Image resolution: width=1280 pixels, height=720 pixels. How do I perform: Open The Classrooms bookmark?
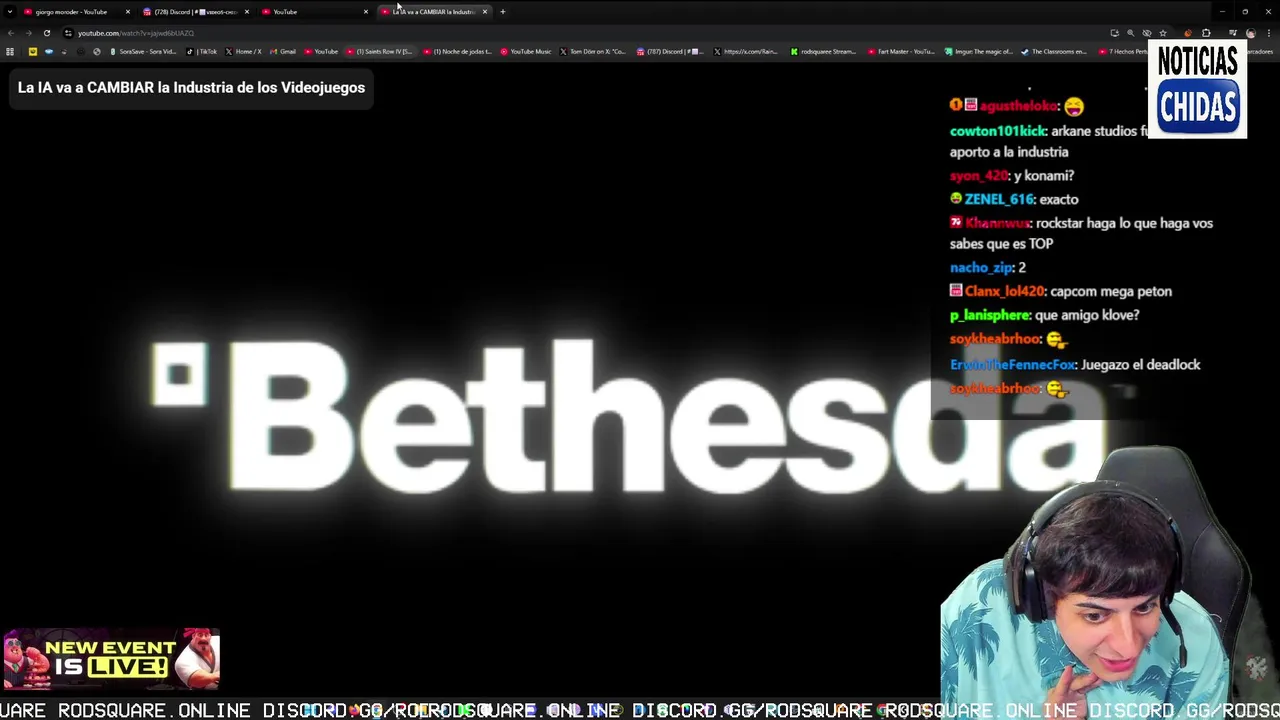tap(1054, 51)
